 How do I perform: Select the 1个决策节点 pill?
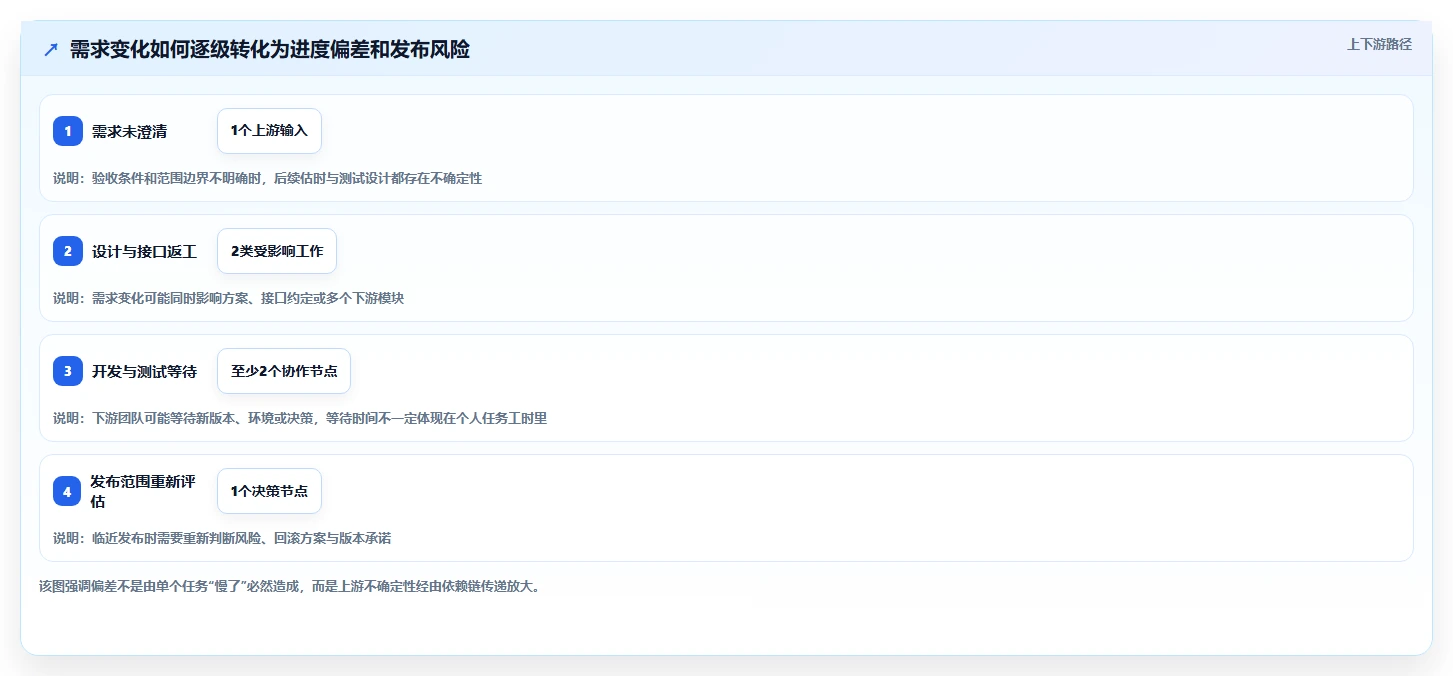[269, 491]
